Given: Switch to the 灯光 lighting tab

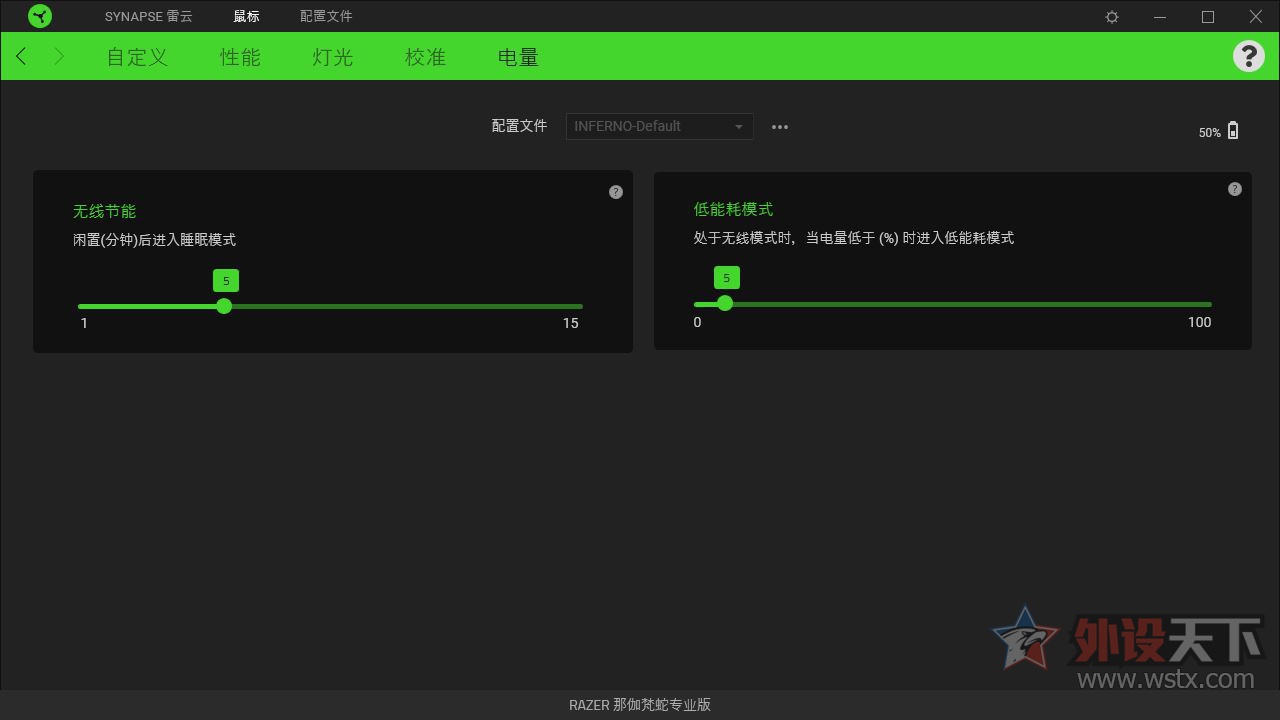Looking at the screenshot, I should coord(331,57).
